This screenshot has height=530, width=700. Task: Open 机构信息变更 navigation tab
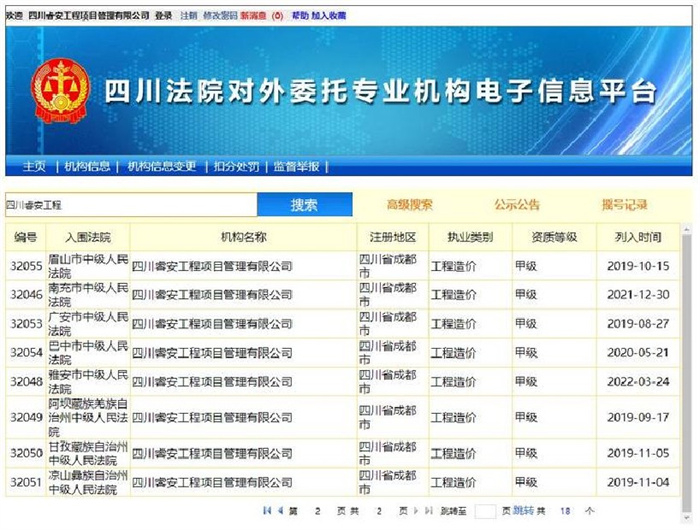(x=162, y=167)
